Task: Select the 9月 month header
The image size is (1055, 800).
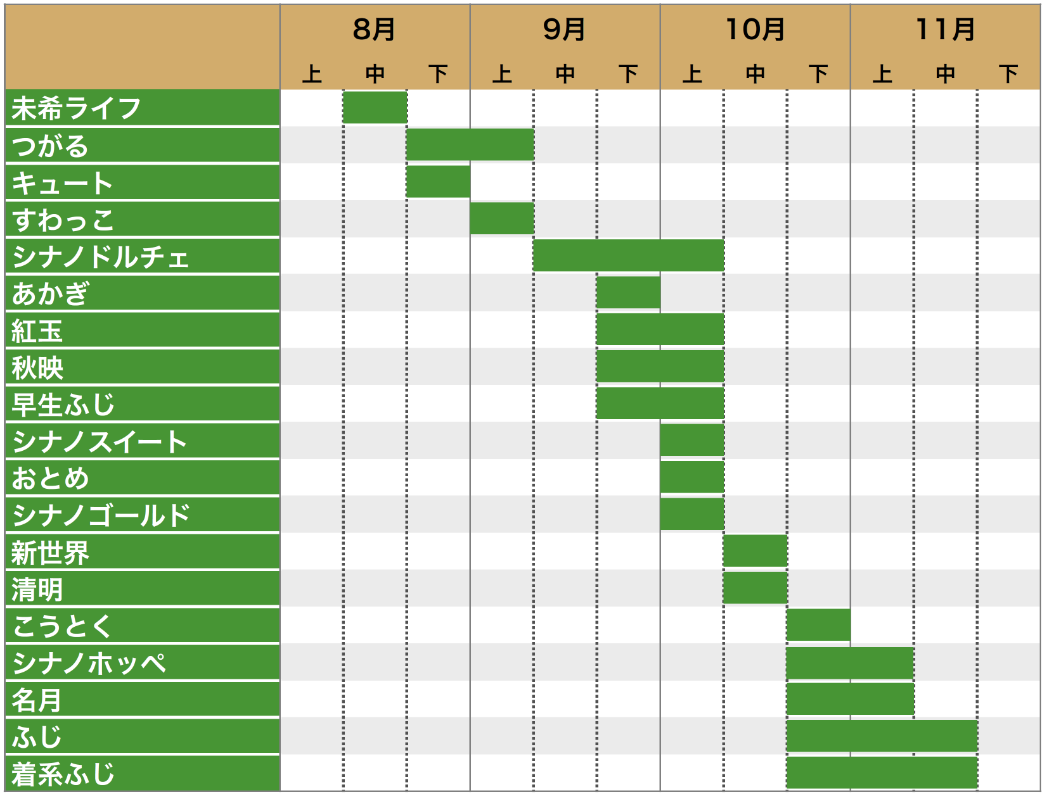Action: [565, 30]
